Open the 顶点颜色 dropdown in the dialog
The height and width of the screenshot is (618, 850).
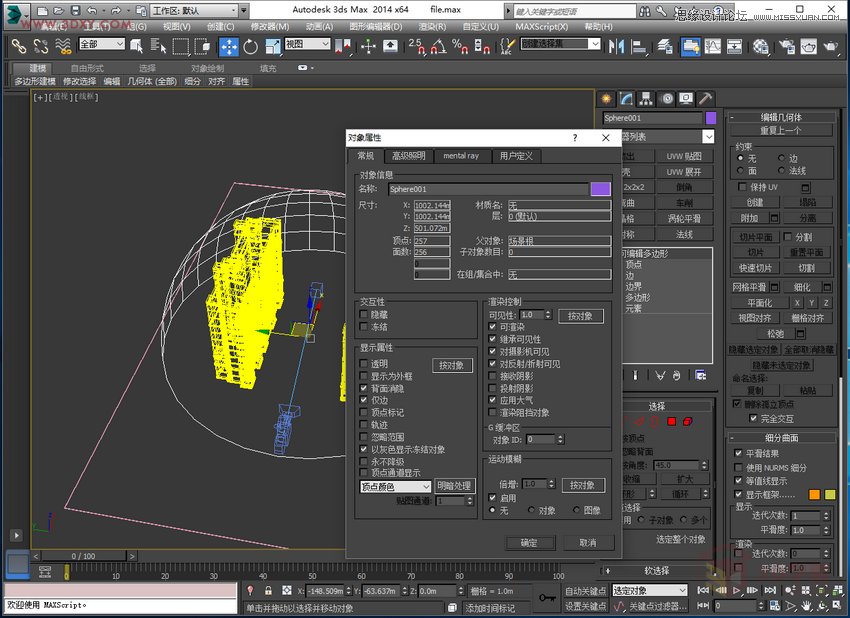[395, 486]
